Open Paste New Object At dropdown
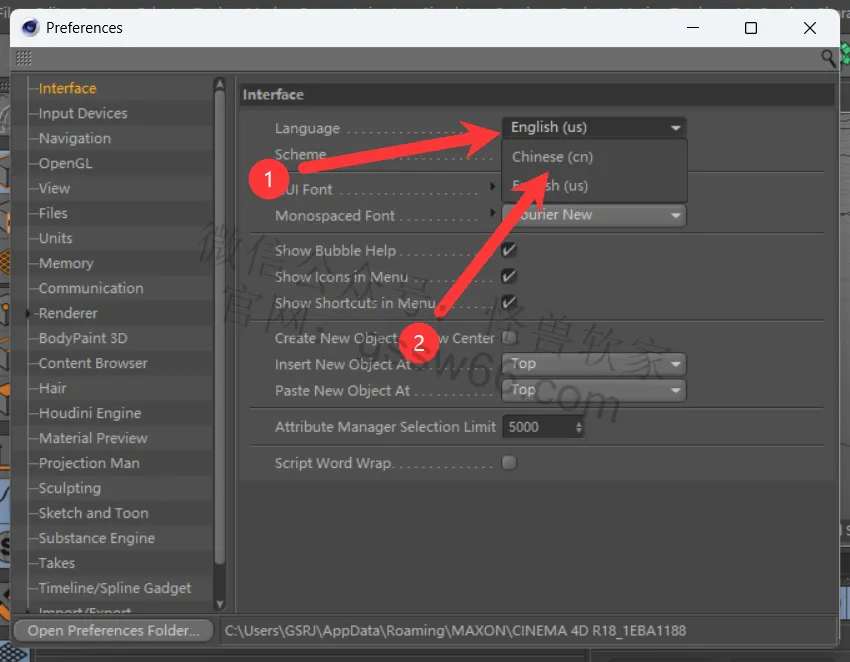This screenshot has height=662, width=850. tap(594, 390)
